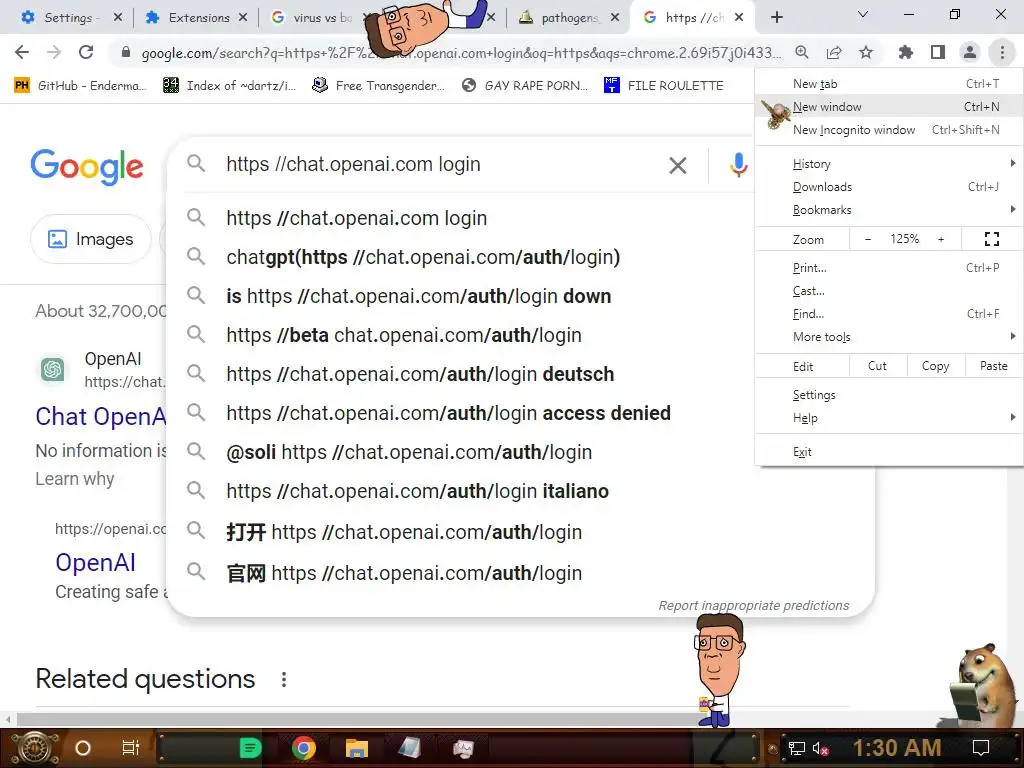Click the address bar URL
The image size is (1024, 768).
coord(460,53)
